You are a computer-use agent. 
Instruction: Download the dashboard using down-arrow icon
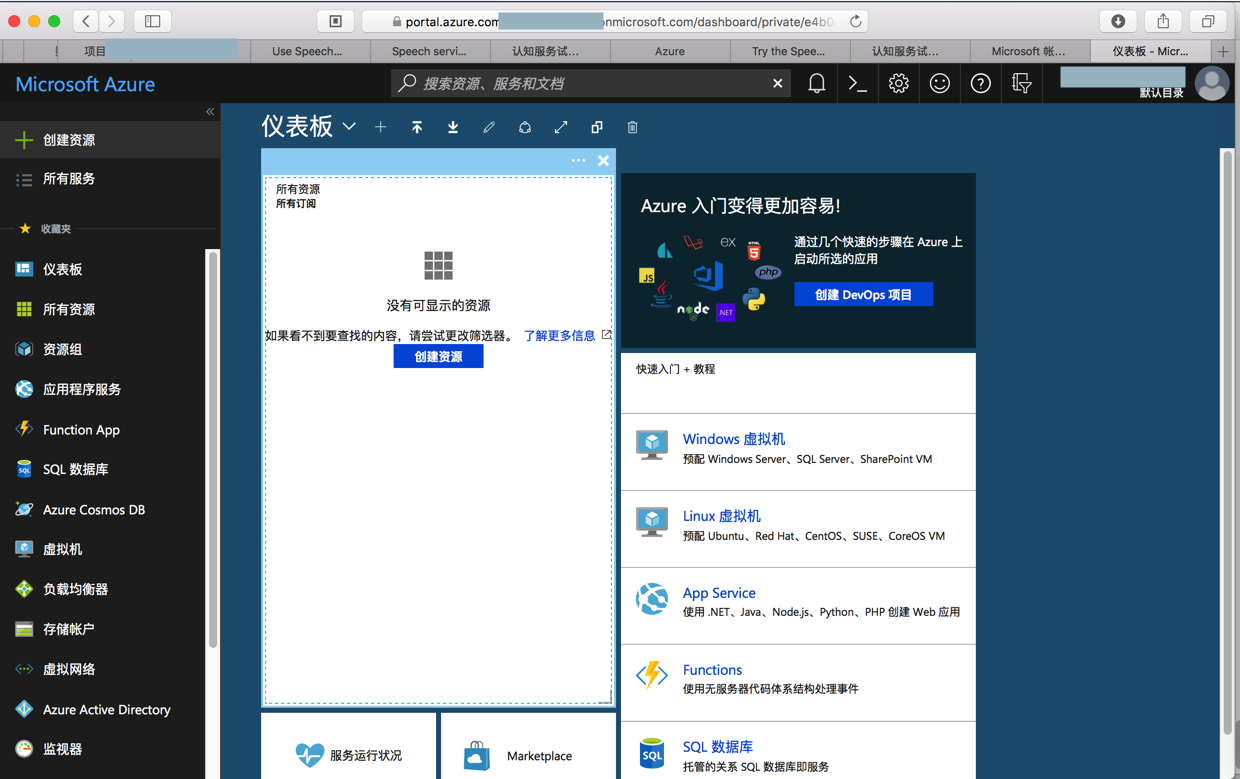[x=453, y=127]
